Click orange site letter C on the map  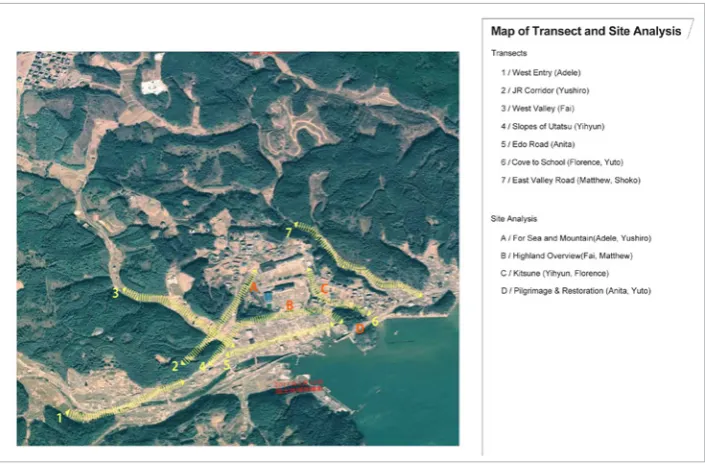(x=324, y=289)
